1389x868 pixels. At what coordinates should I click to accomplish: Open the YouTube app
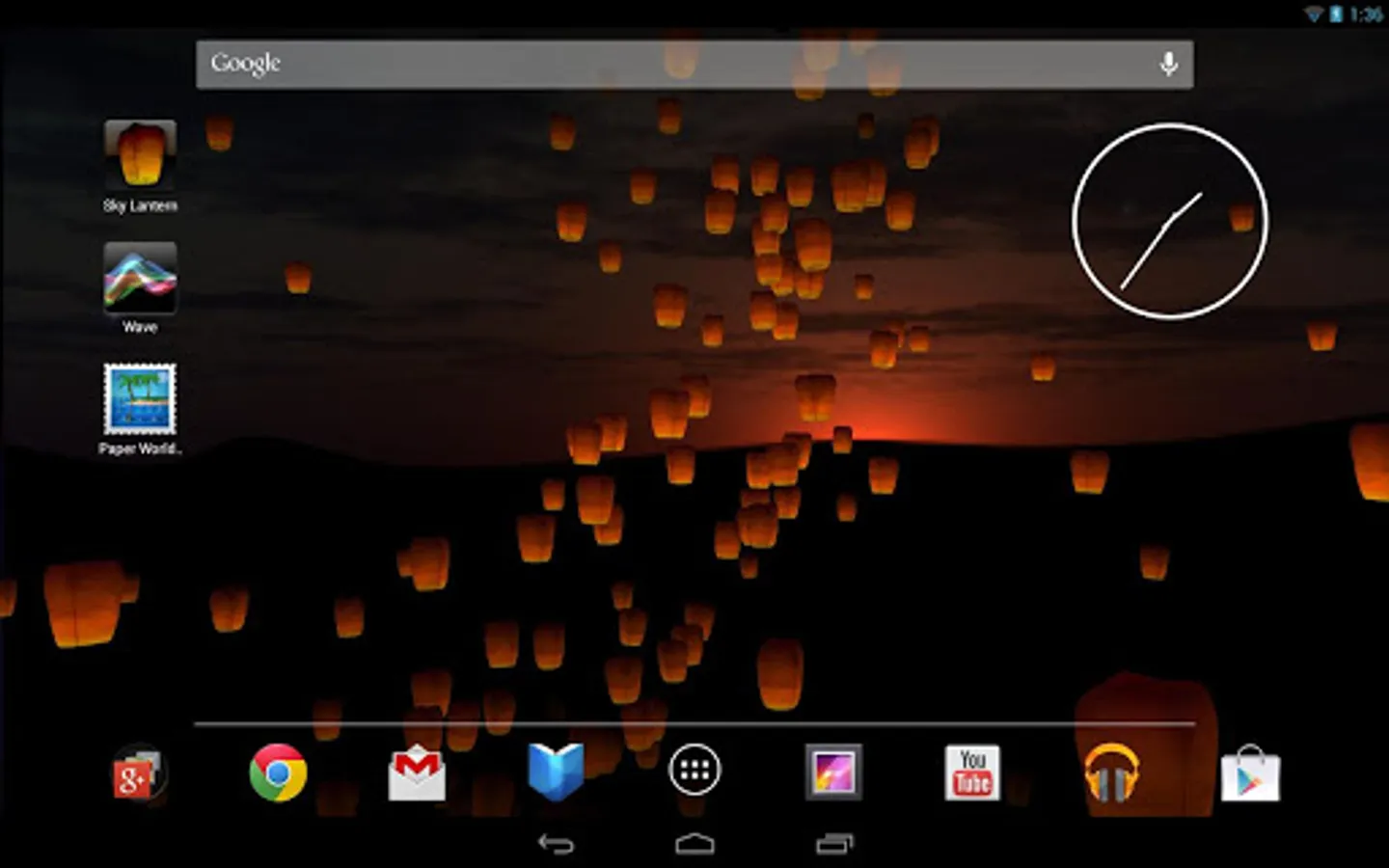pos(972,773)
